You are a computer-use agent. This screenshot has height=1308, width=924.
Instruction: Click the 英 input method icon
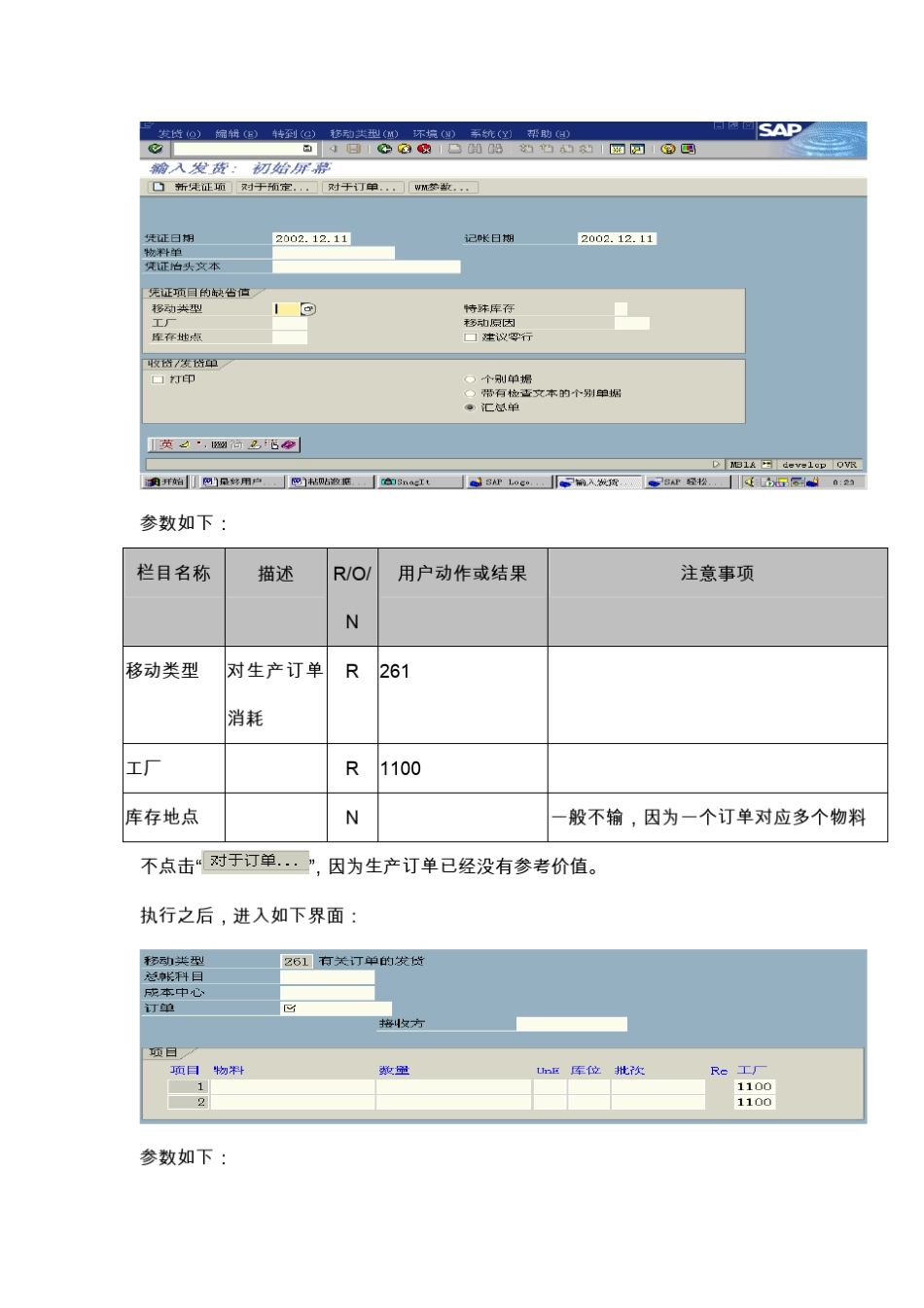[166, 444]
